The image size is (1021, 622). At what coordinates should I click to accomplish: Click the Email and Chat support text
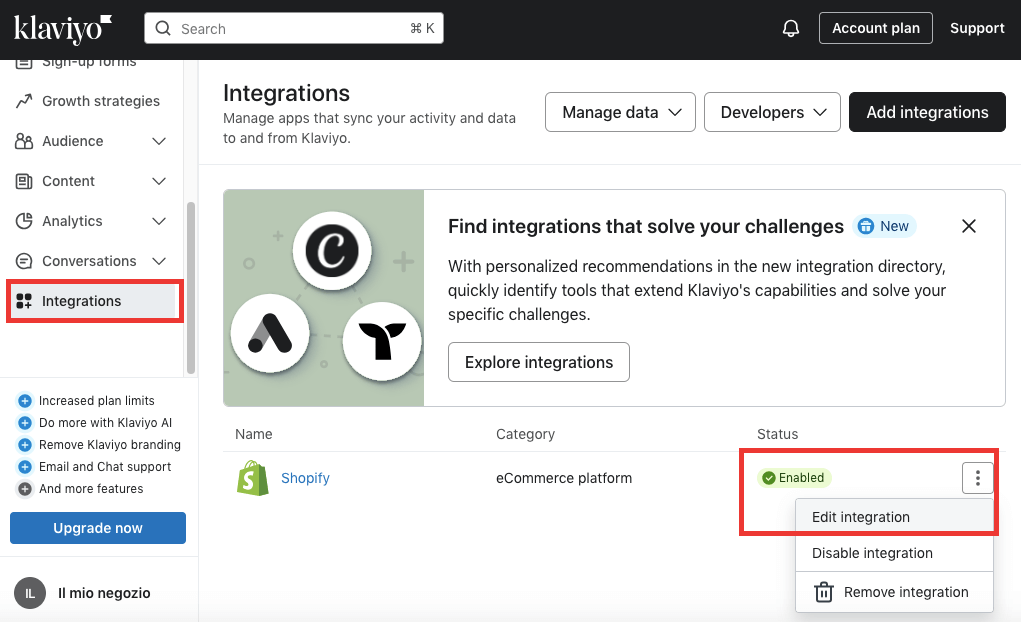coord(105,467)
